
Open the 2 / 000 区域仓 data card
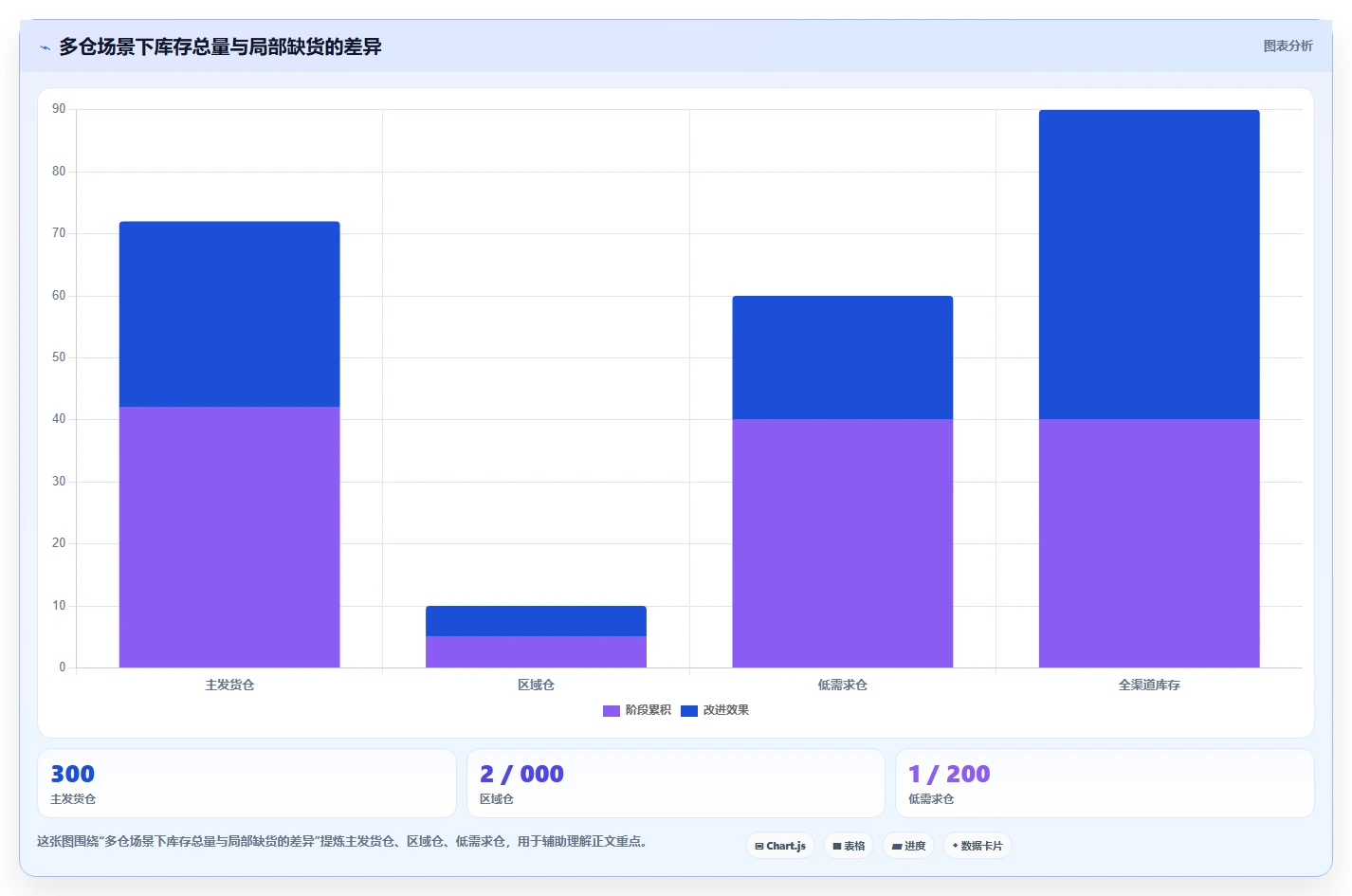pos(675,783)
